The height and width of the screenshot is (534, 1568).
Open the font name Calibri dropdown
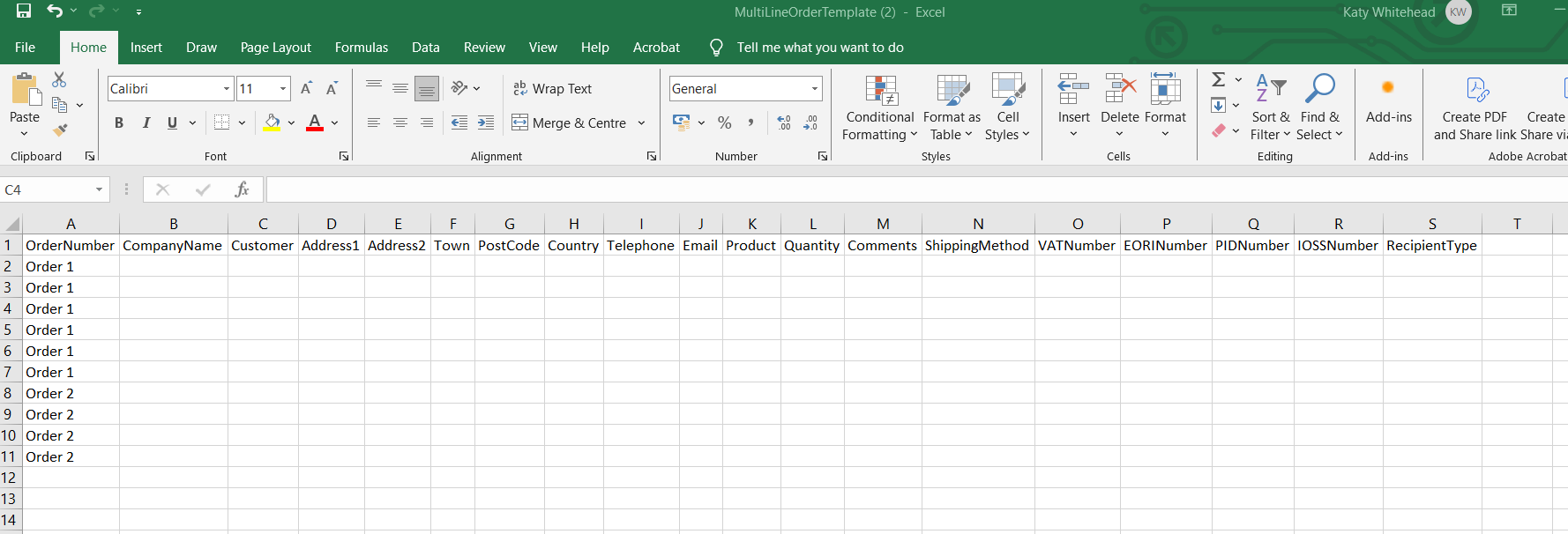pos(227,89)
